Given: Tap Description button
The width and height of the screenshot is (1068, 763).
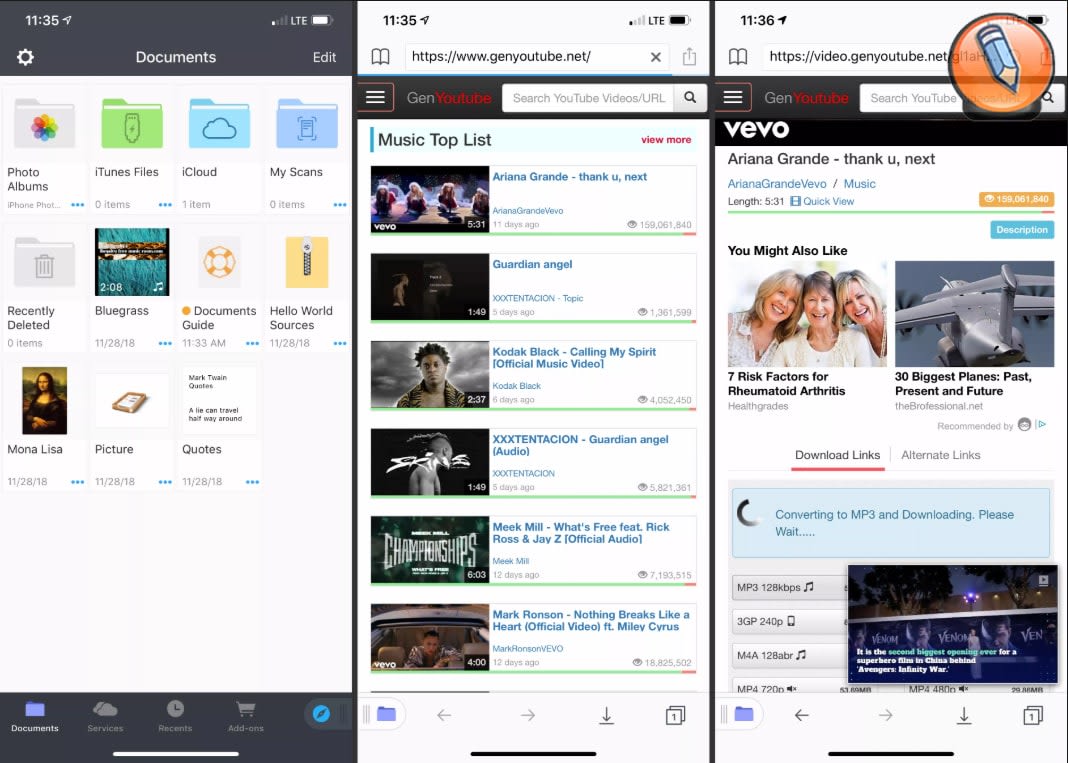Looking at the screenshot, I should pos(1022,230).
